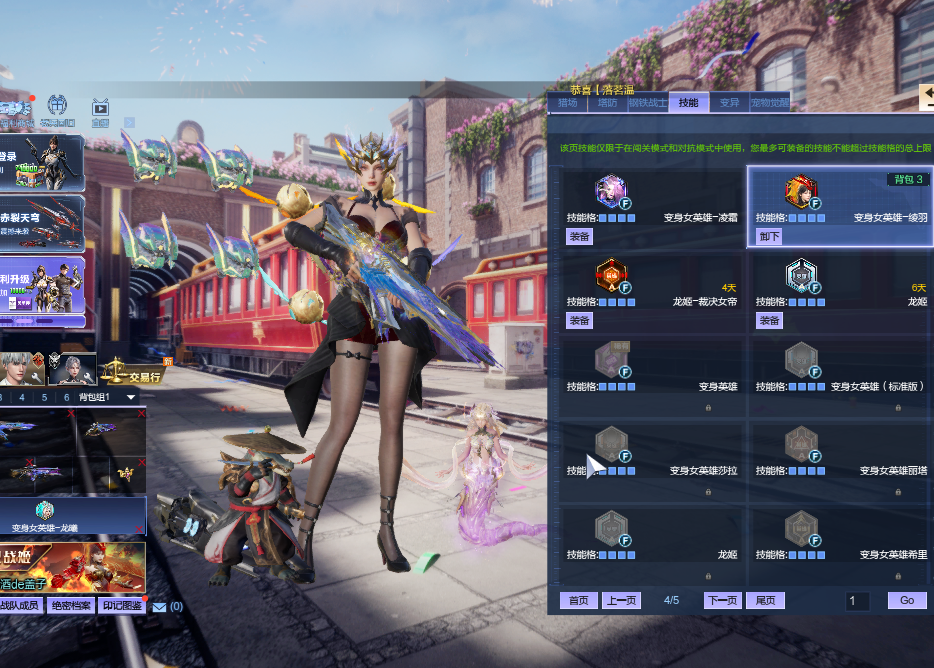The image size is (934, 668).
Task: Open 绝密档案 secret files
Action: 70,605
